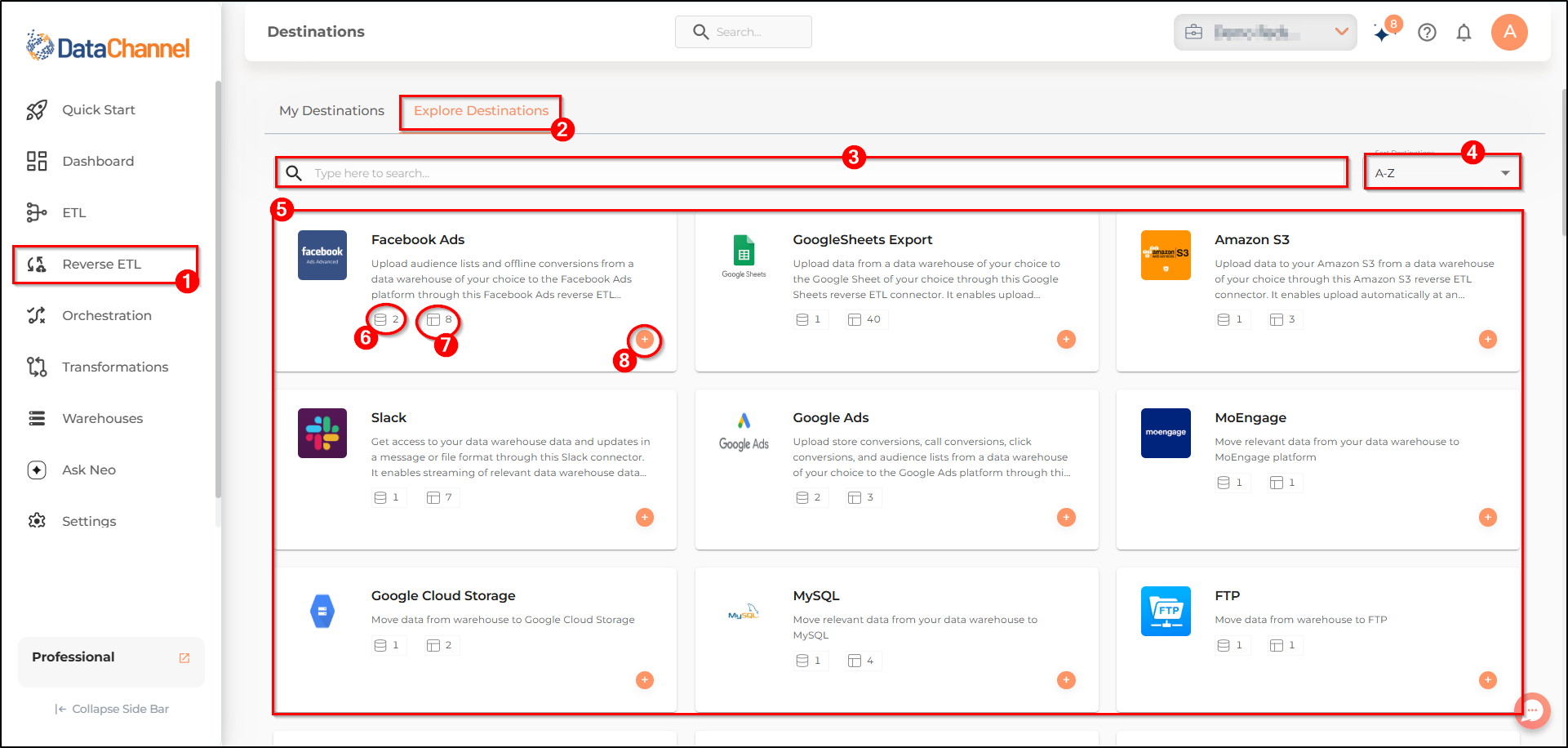Add Google Ads destination plus button
The height and width of the screenshot is (748, 1568).
[x=1066, y=517]
